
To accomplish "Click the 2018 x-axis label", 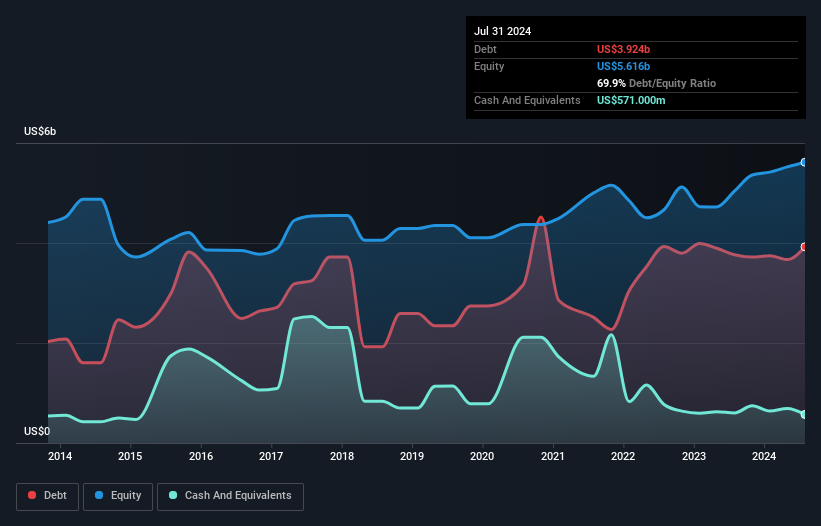I will (342, 456).
